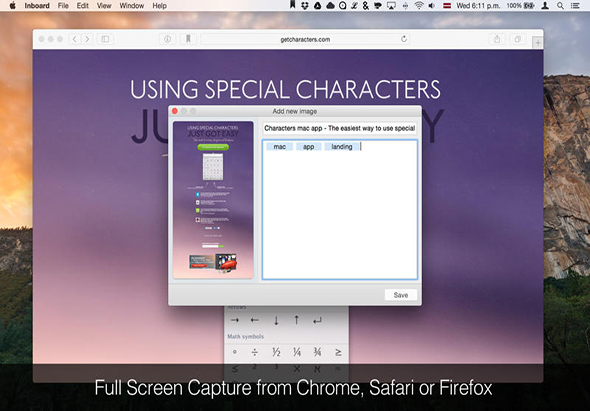This screenshot has height=411, width=590.
Task: Save the new image with the Save button
Action: tap(401, 295)
